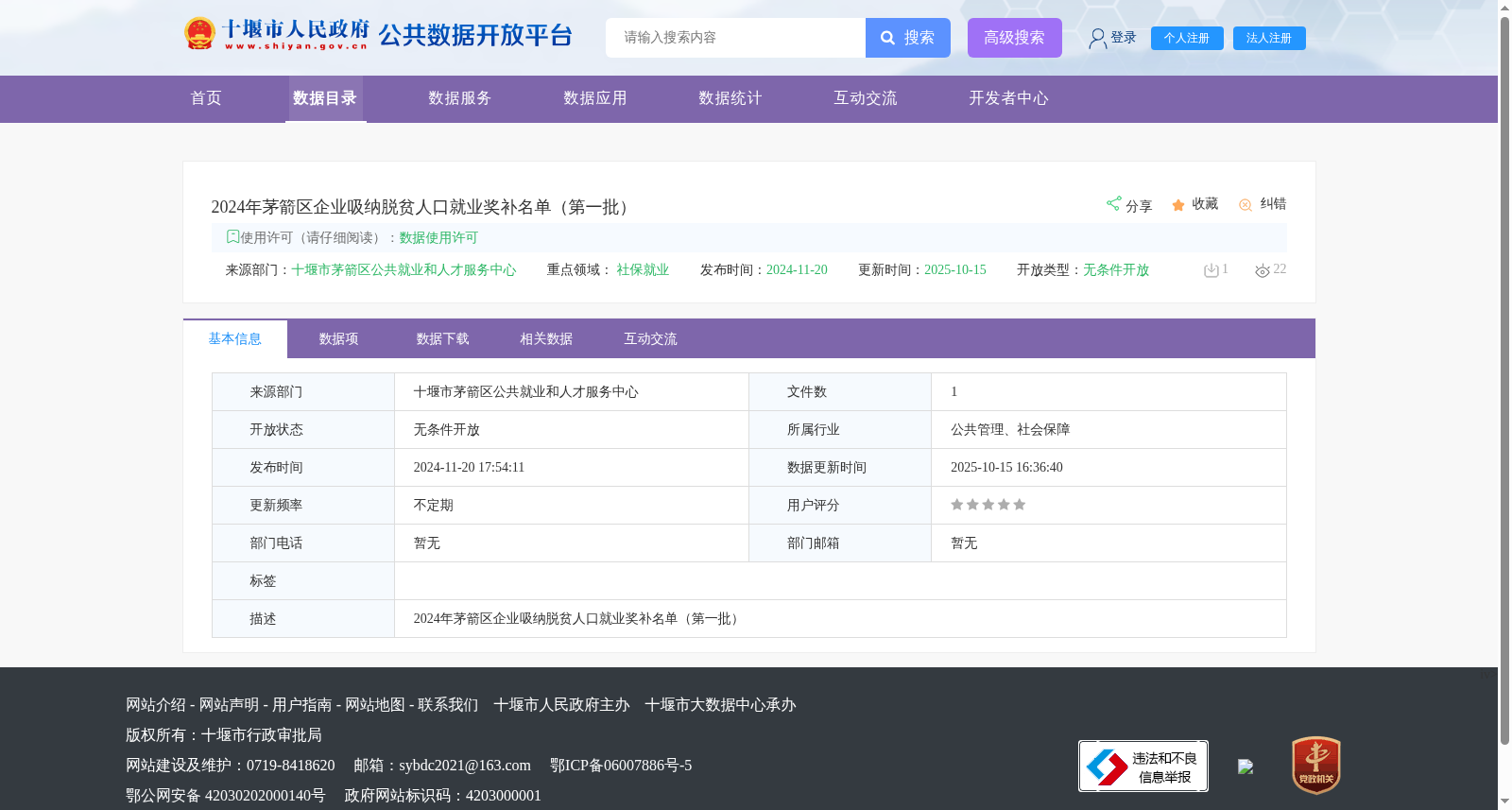Select the 基本信息 tab
1512x810 pixels.
[x=235, y=339]
